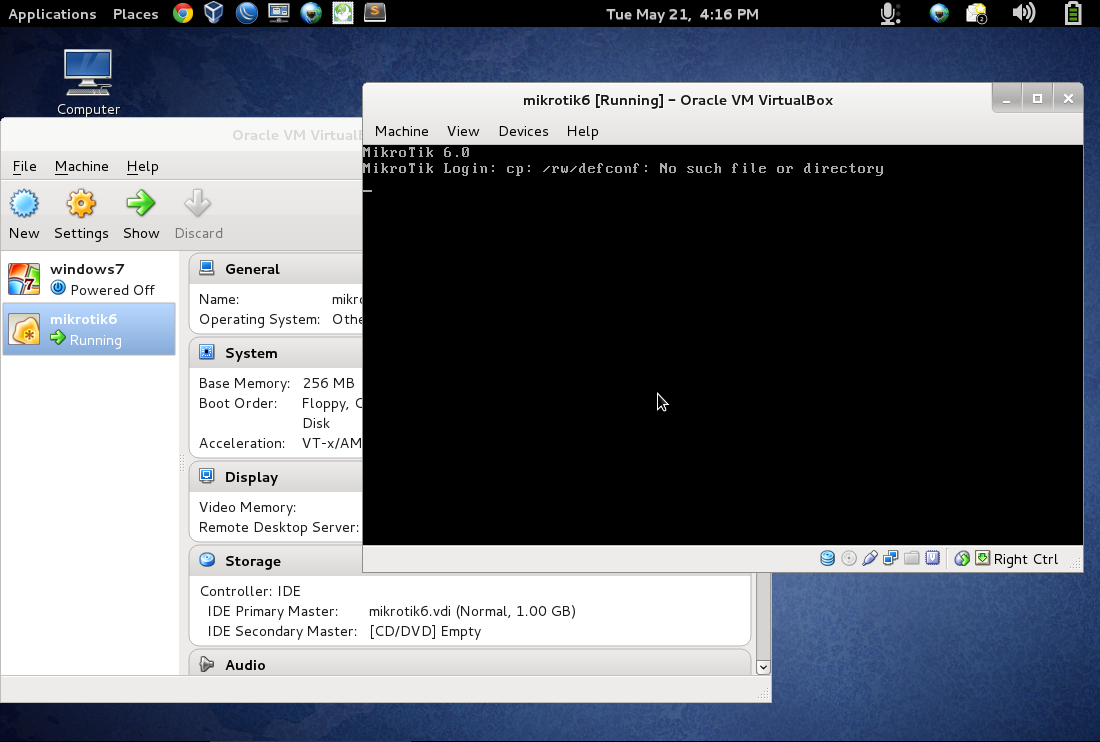Click the details pane scroll-down arrow
1100x742 pixels.
[763, 667]
